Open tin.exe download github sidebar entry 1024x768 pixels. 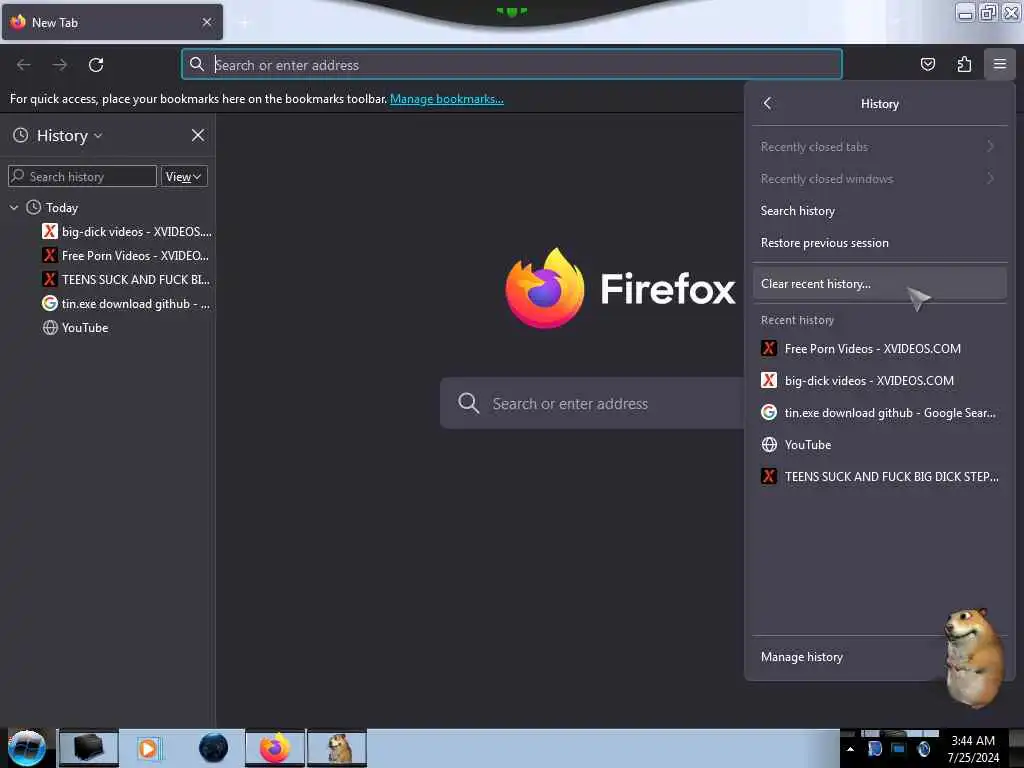coord(108,303)
